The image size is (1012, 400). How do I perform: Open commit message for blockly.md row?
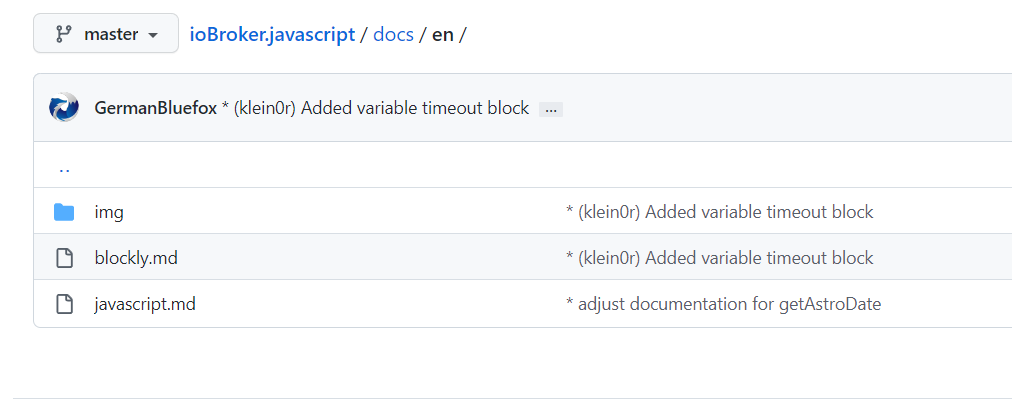[x=719, y=258]
